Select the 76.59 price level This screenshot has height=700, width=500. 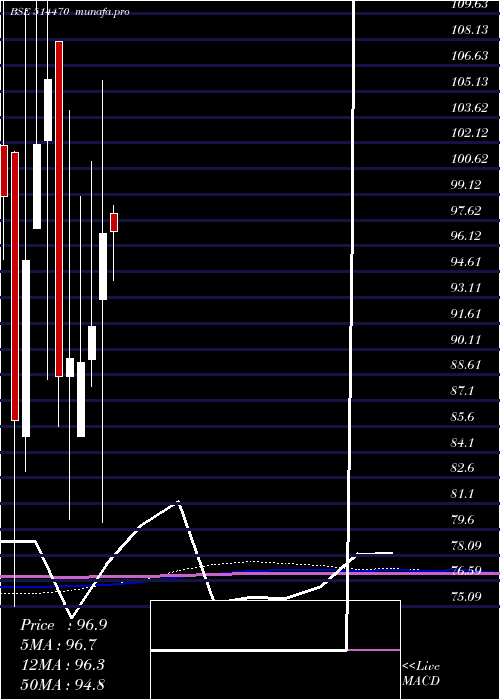click(466, 571)
